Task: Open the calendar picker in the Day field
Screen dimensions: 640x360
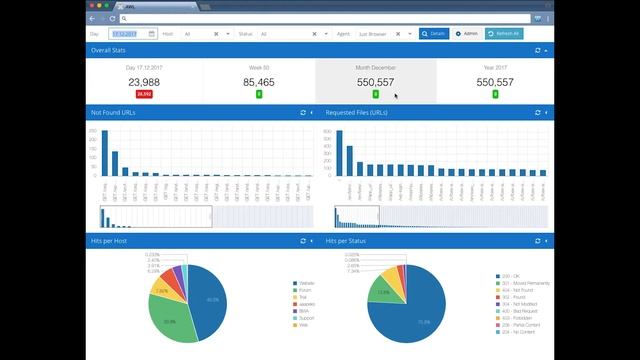Action: [151, 34]
